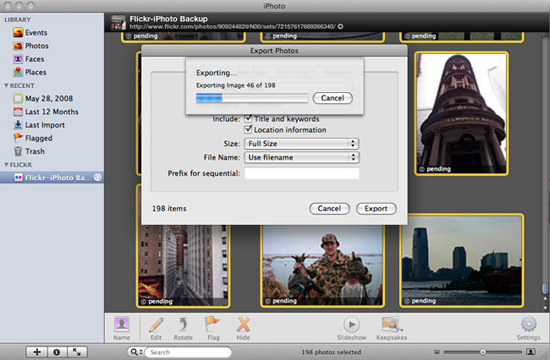Collapse the Recent section triangle

point(6,86)
